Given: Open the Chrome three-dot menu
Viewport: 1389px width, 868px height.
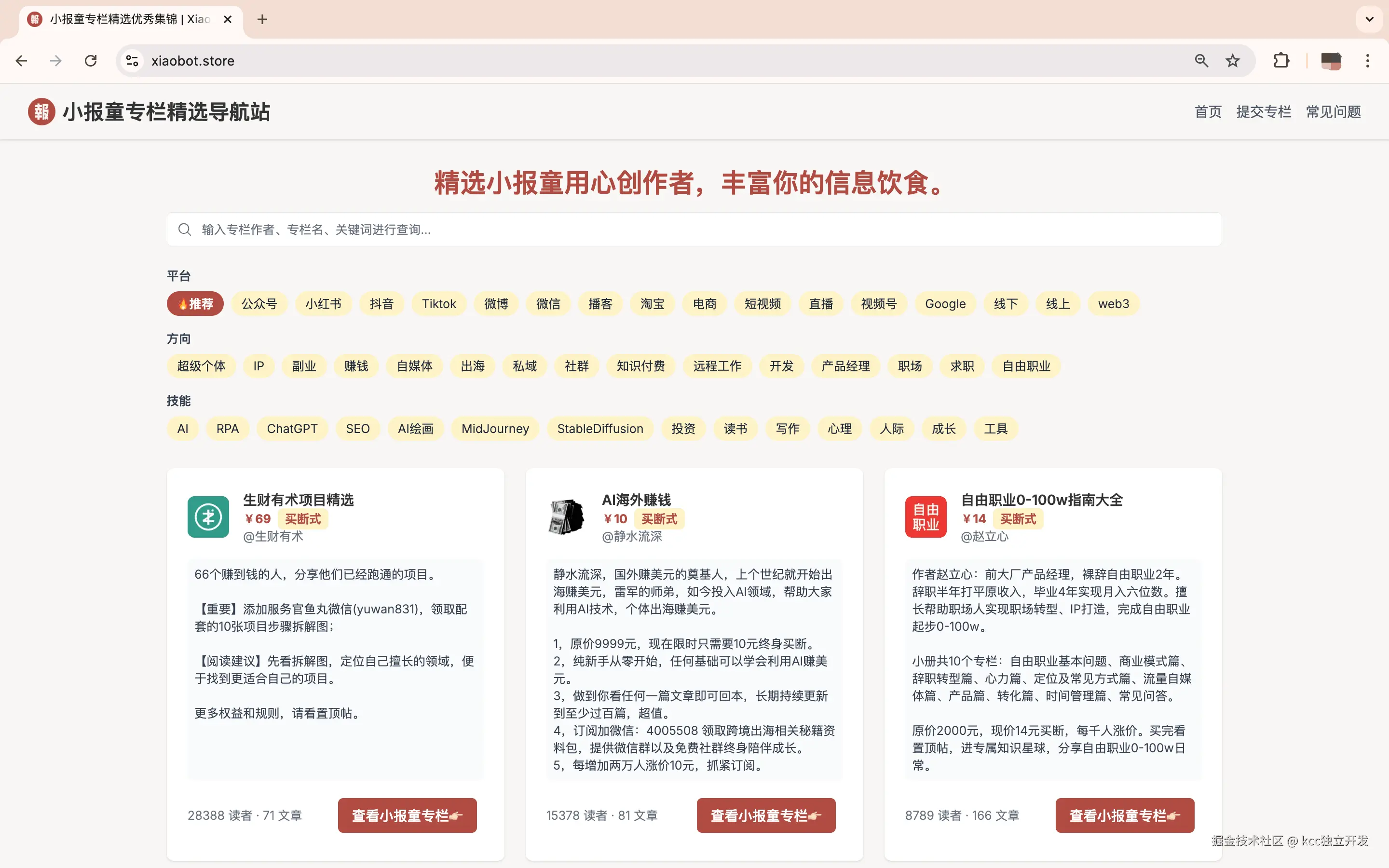Looking at the screenshot, I should click(1367, 61).
